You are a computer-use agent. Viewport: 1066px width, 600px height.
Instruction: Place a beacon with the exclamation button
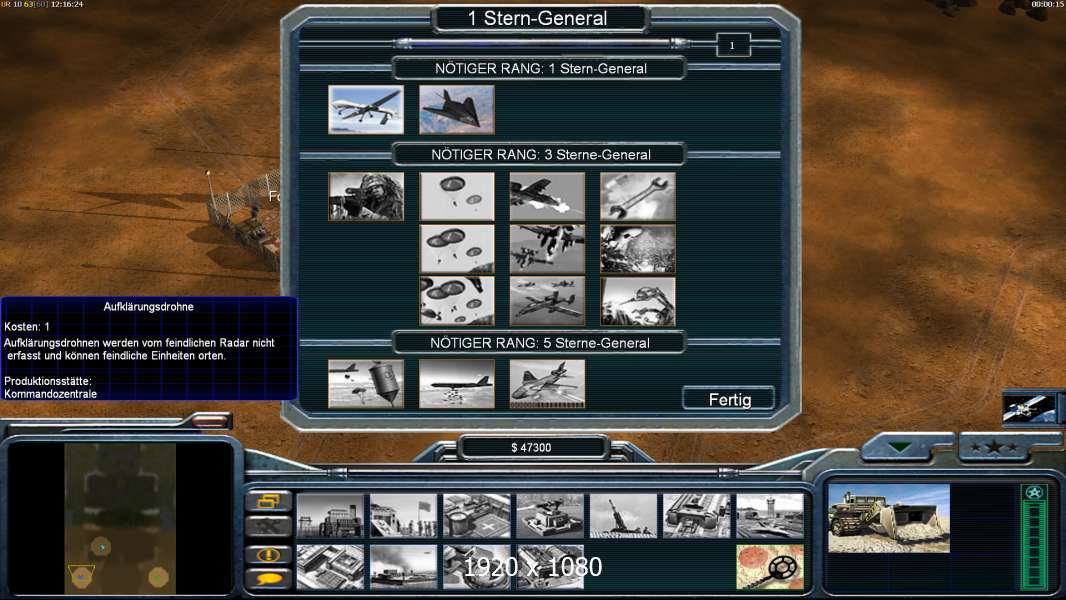269,554
